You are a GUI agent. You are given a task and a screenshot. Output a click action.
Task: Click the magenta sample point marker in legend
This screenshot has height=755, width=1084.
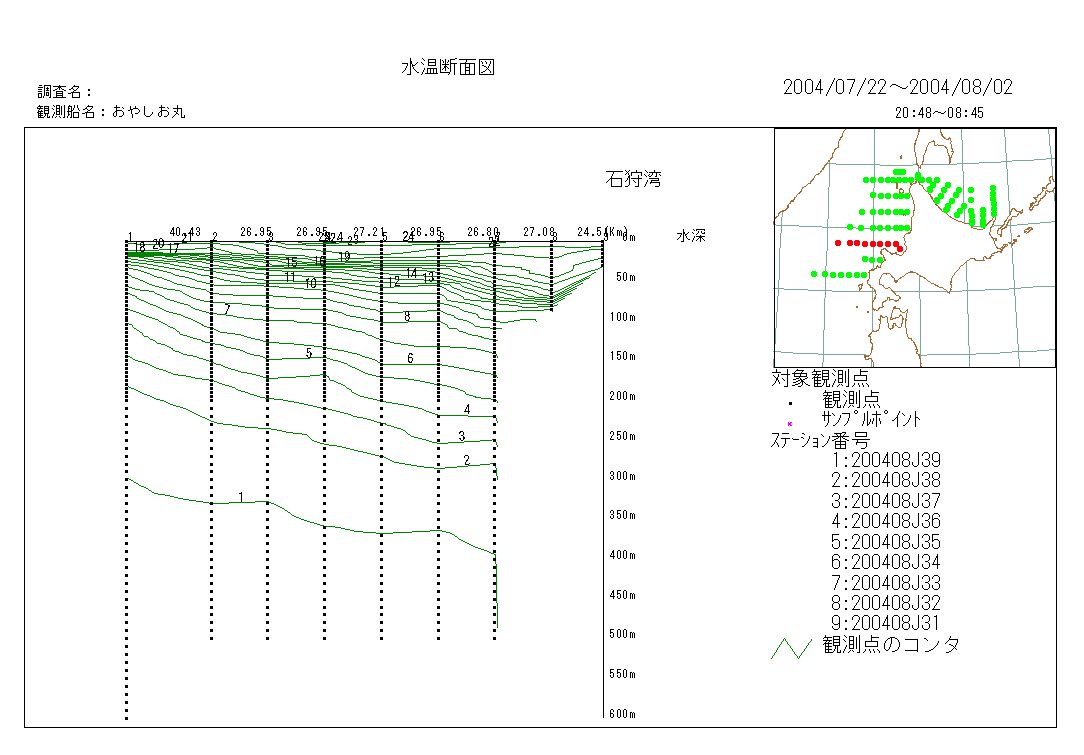(789, 423)
